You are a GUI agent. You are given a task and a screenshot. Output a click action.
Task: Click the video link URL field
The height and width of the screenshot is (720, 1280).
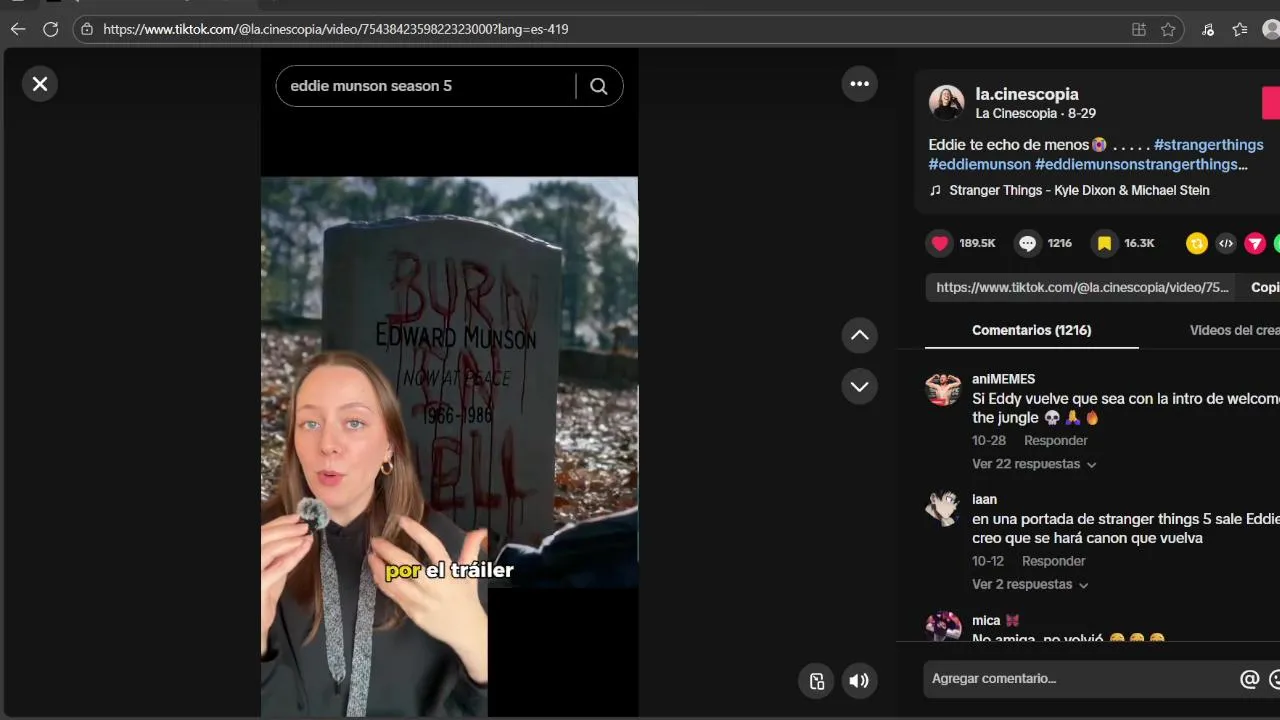pos(1082,287)
